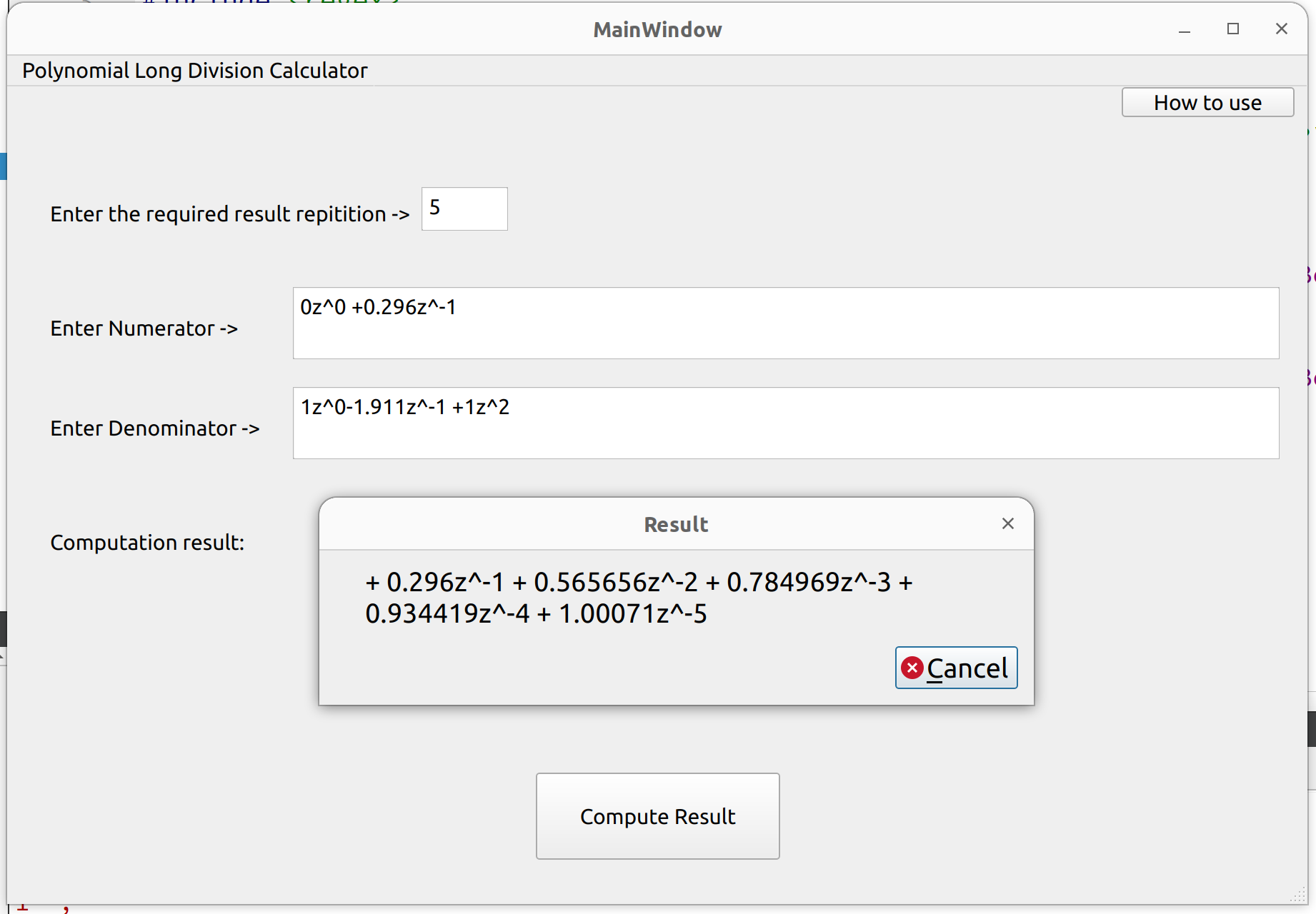The width and height of the screenshot is (1316, 914).
Task: Click into the Numerator text box
Action: point(786,323)
